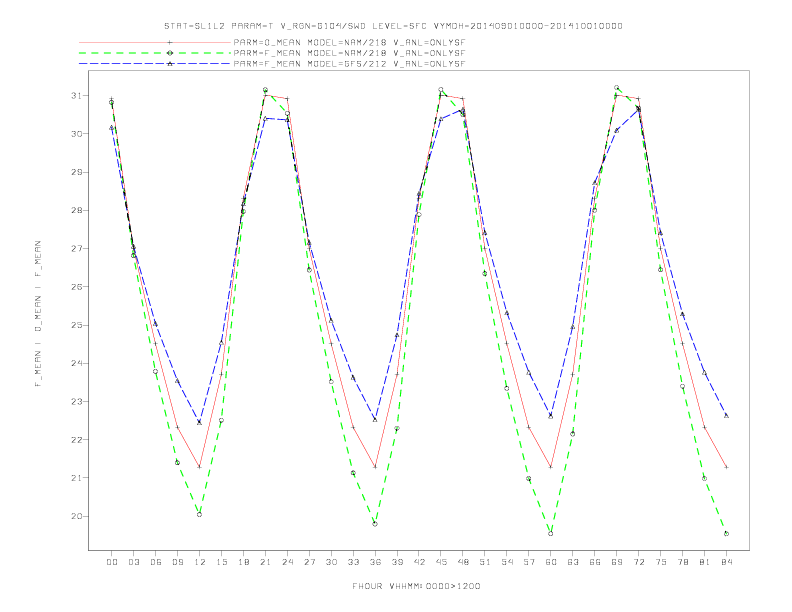Click x-axis forecast hour label 03
The height and width of the screenshot is (612, 792).
coord(133,562)
